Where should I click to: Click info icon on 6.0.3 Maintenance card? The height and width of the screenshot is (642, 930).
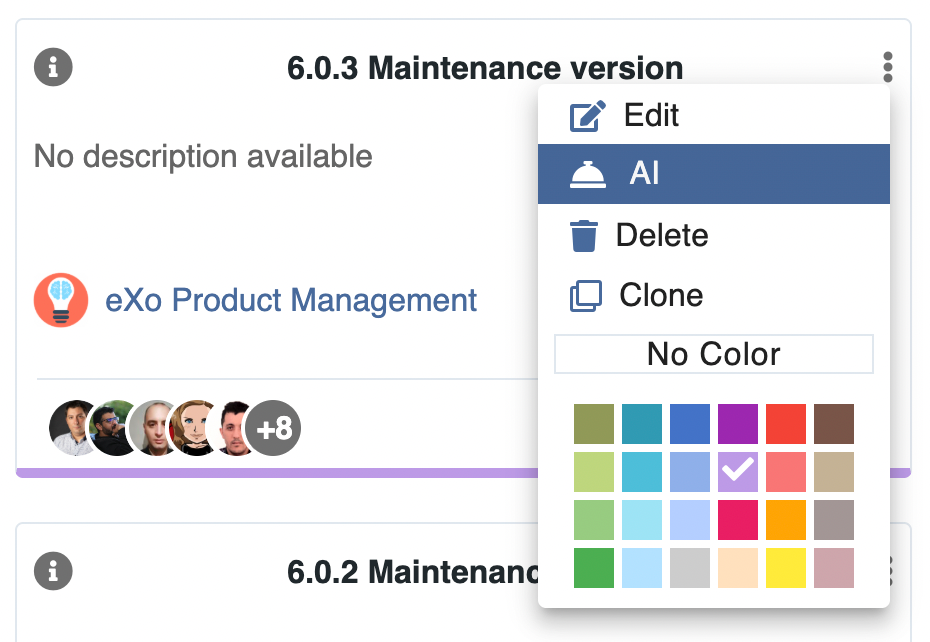pos(53,68)
